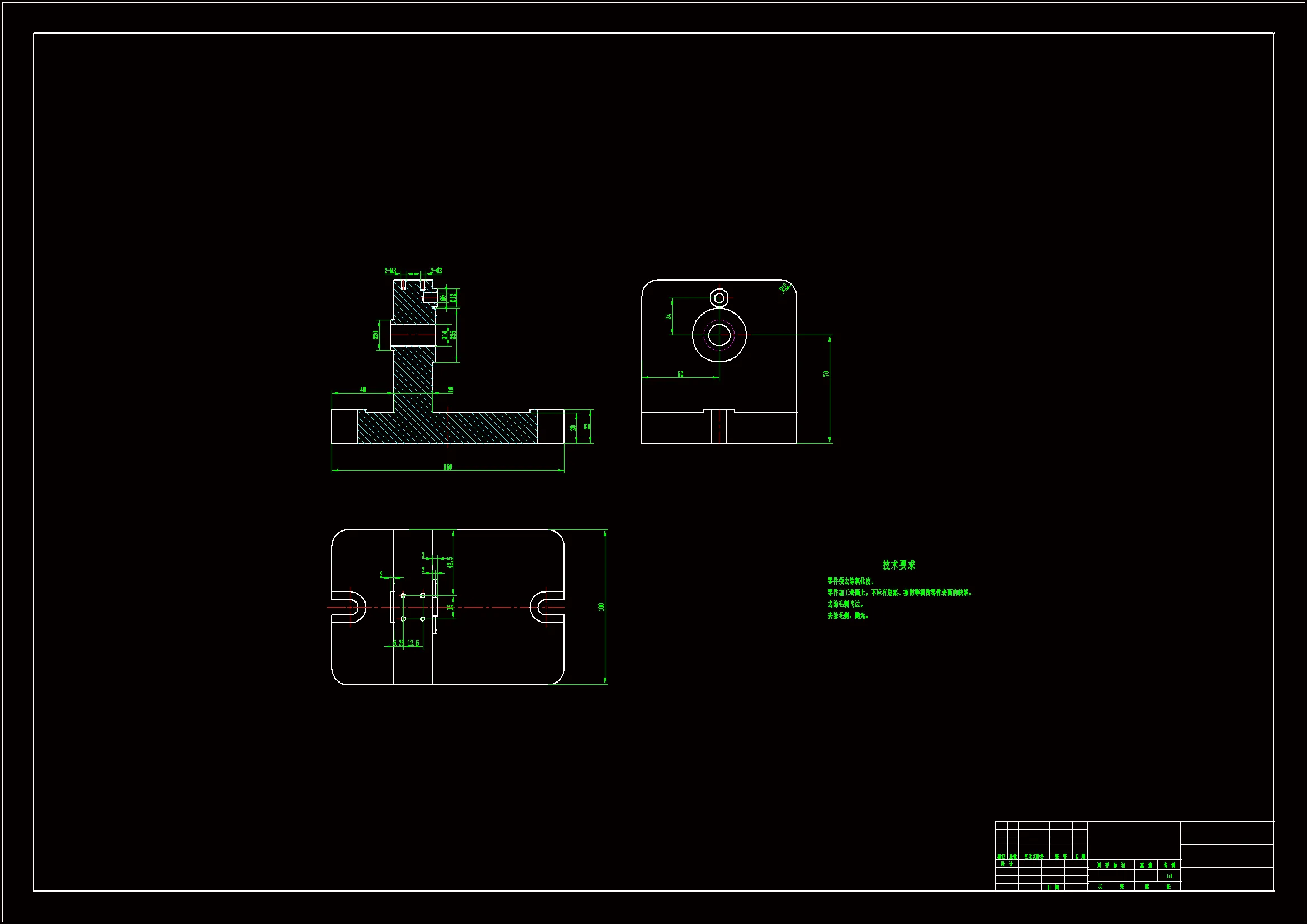The height and width of the screenshot is (924, 1307).
Task: Click the 160 overall length dimension text
Action: click(447, 467)
